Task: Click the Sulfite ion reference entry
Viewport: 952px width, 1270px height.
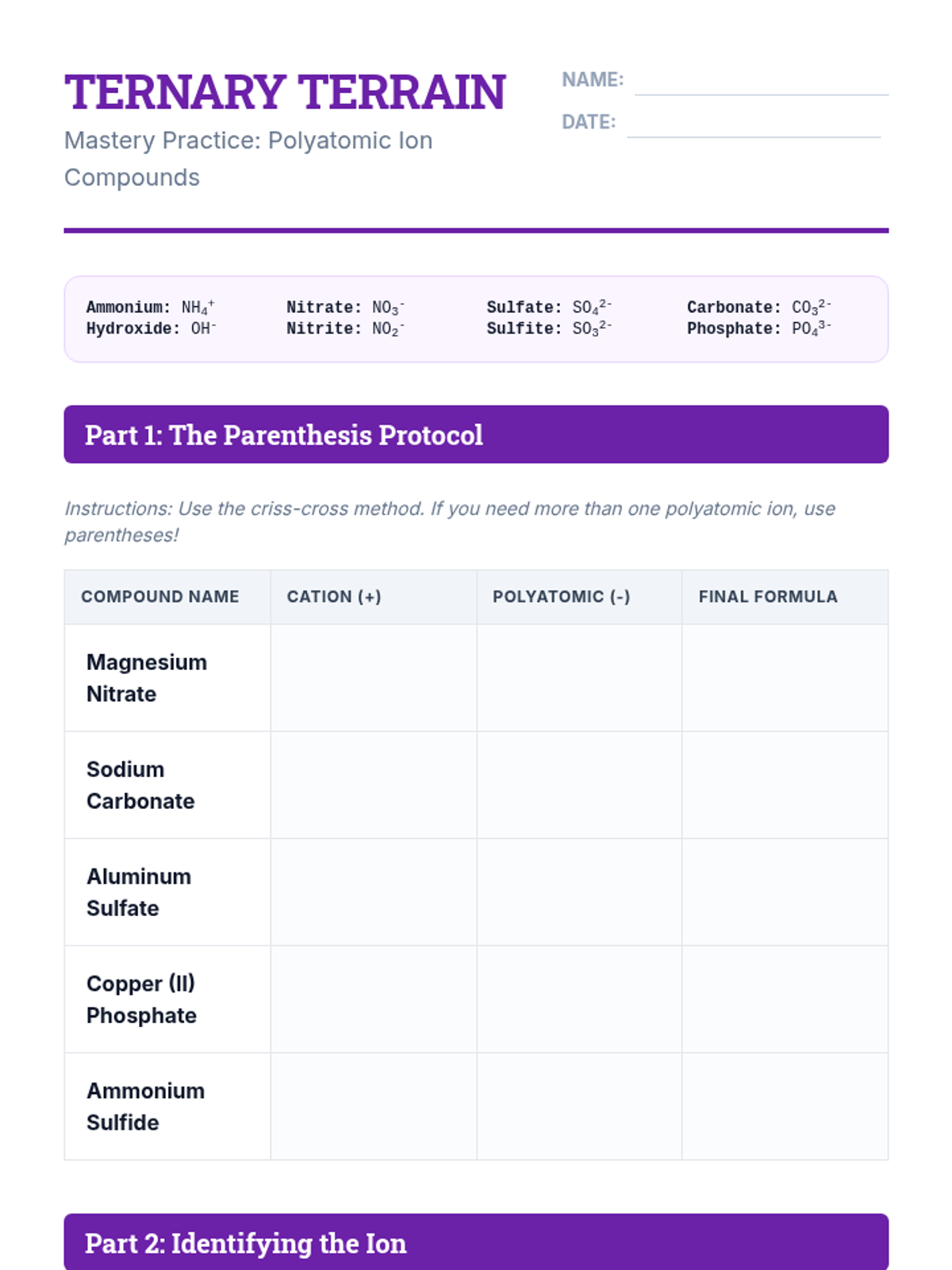Action: (x=549, y=329)
